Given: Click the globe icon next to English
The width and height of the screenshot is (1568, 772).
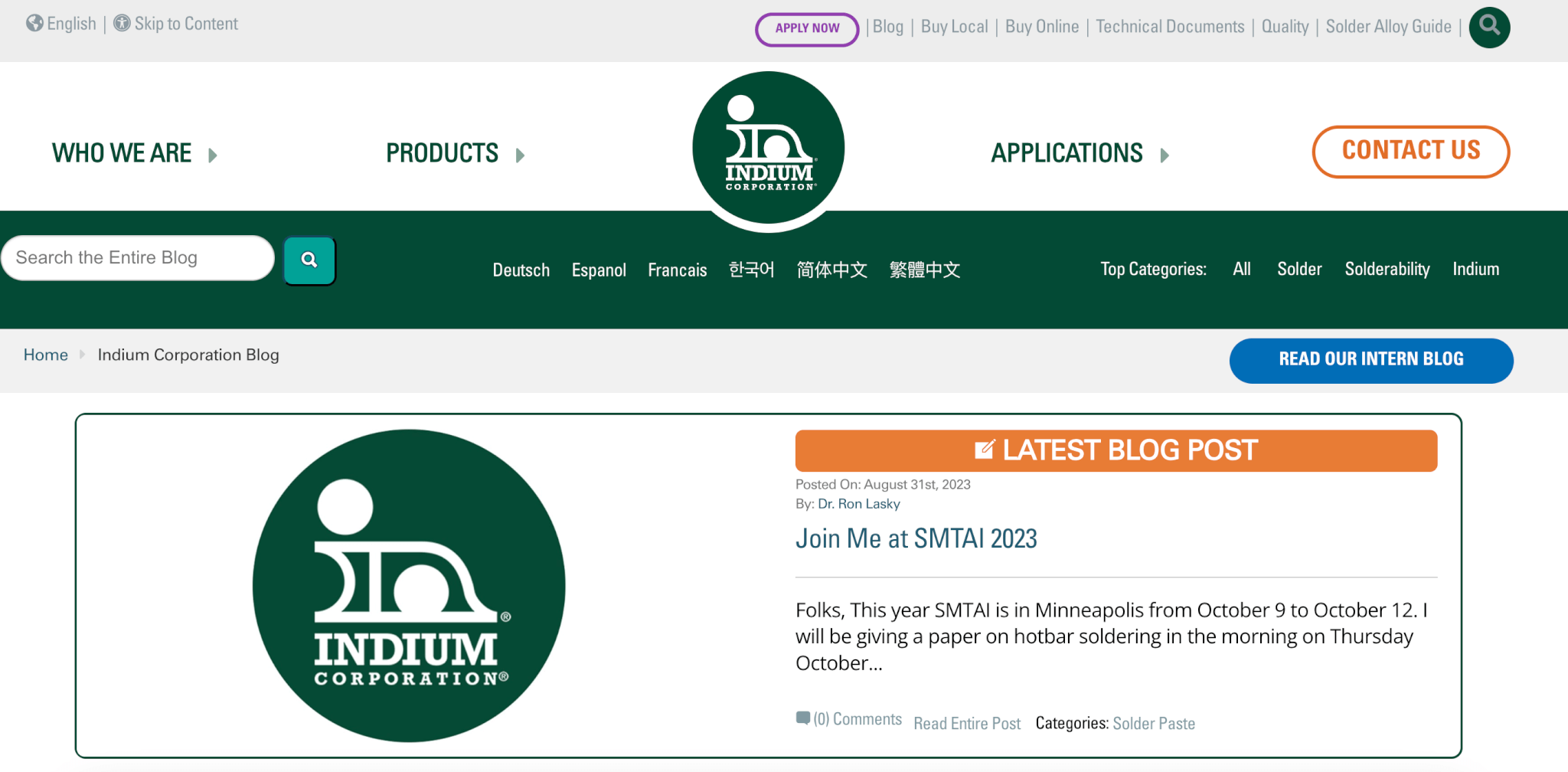Looking at the screenshot, I should [34, 24].
